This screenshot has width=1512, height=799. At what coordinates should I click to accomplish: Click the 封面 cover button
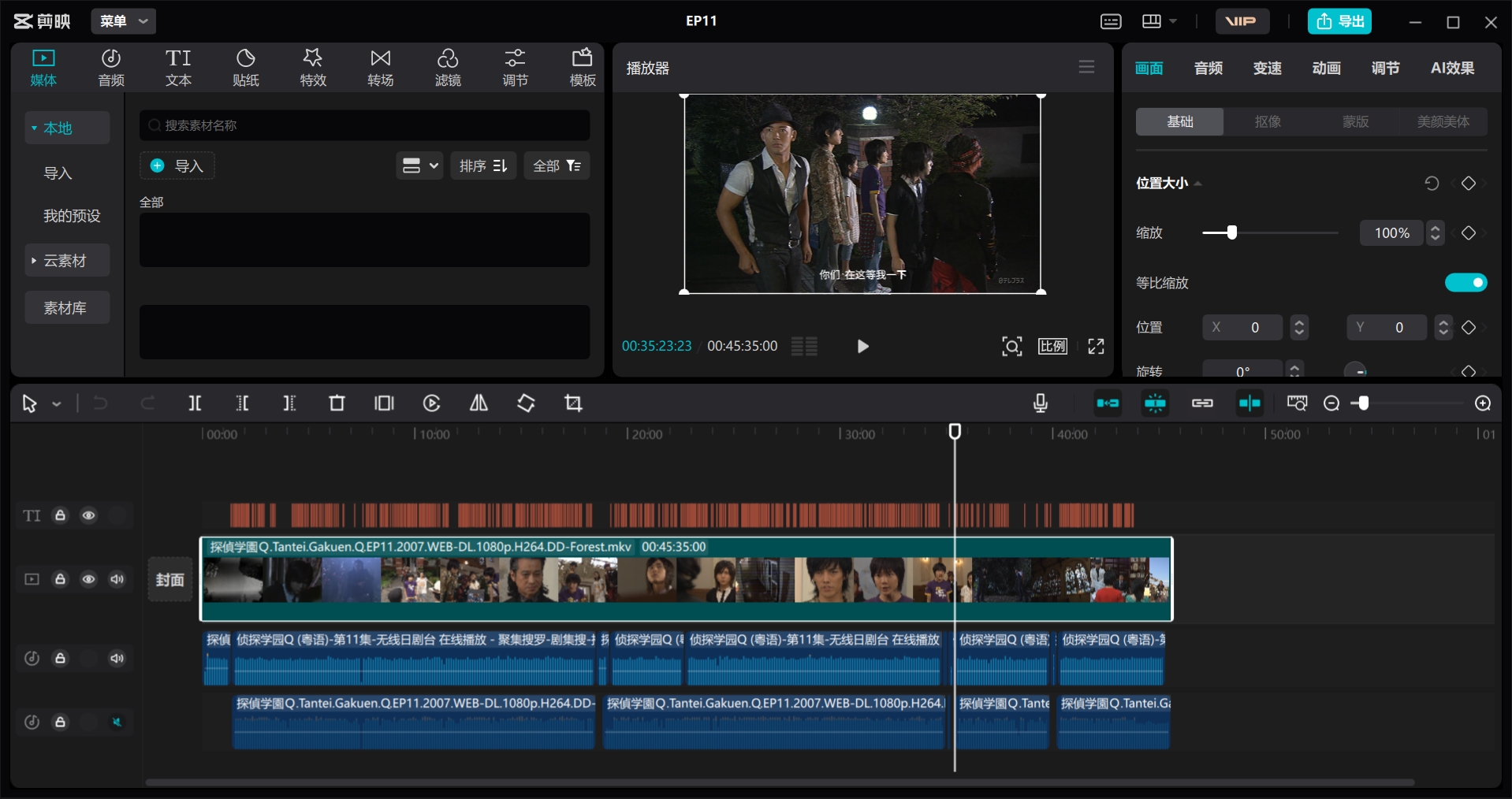pos(170,580)
